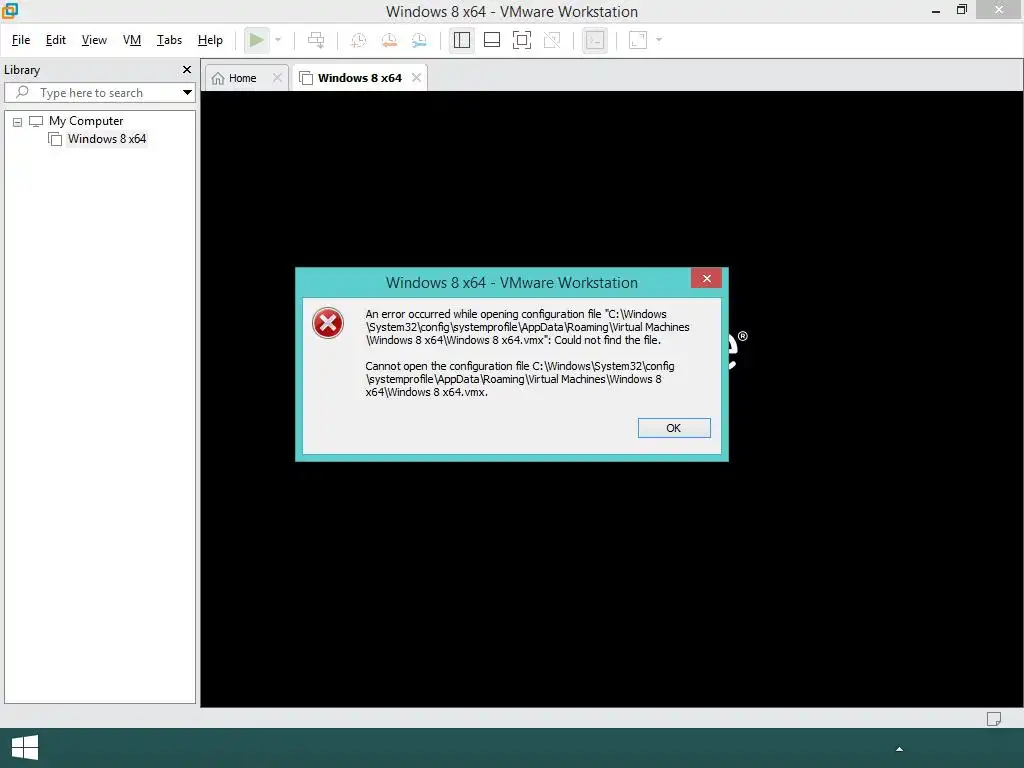Click the message log icon in status bar

993,719
